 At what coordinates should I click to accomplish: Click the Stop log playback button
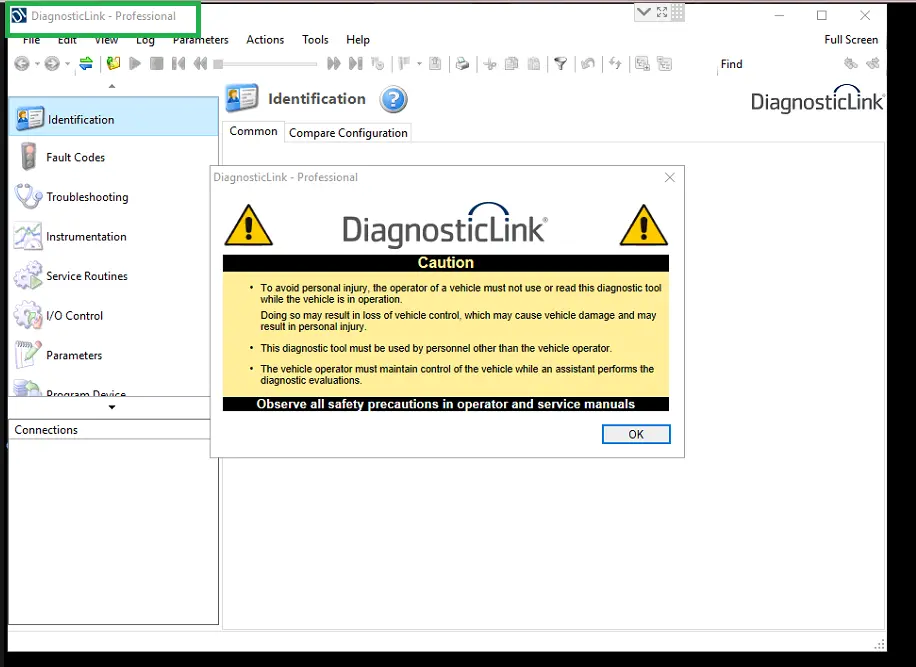click(x=157, y=63)
